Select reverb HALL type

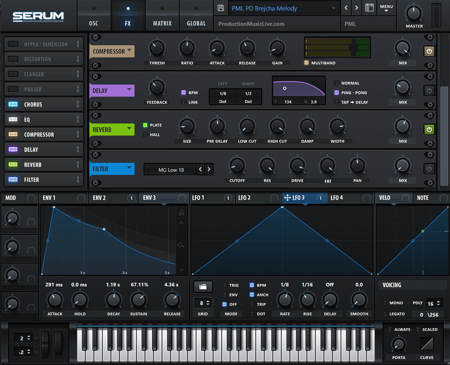pyautogui.click(x=145, y=135)
